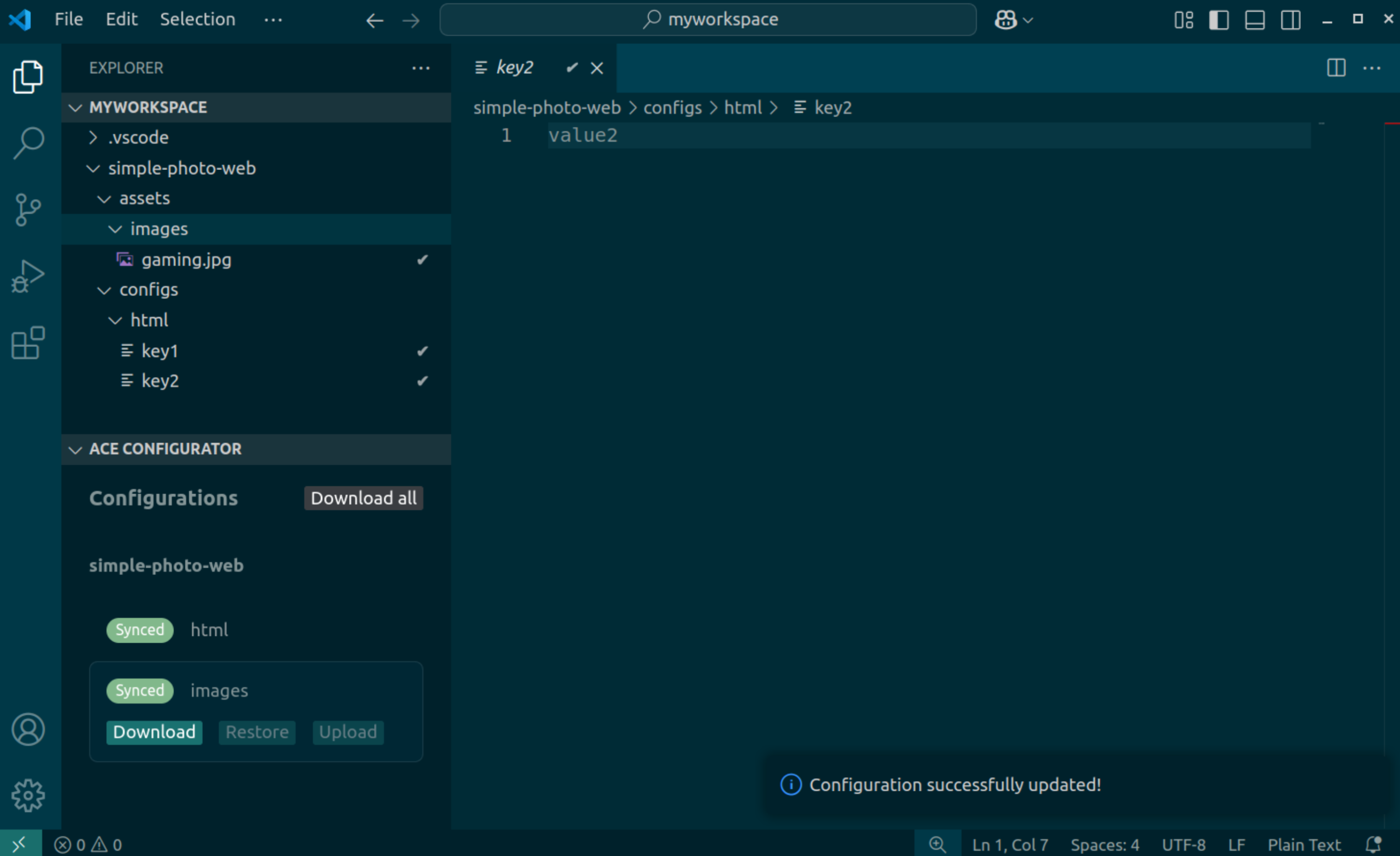The height and width of the screenshot is (856, 1400).
Task: Click the checkmark on the key2 tab
Action: (x=572, y=67)
